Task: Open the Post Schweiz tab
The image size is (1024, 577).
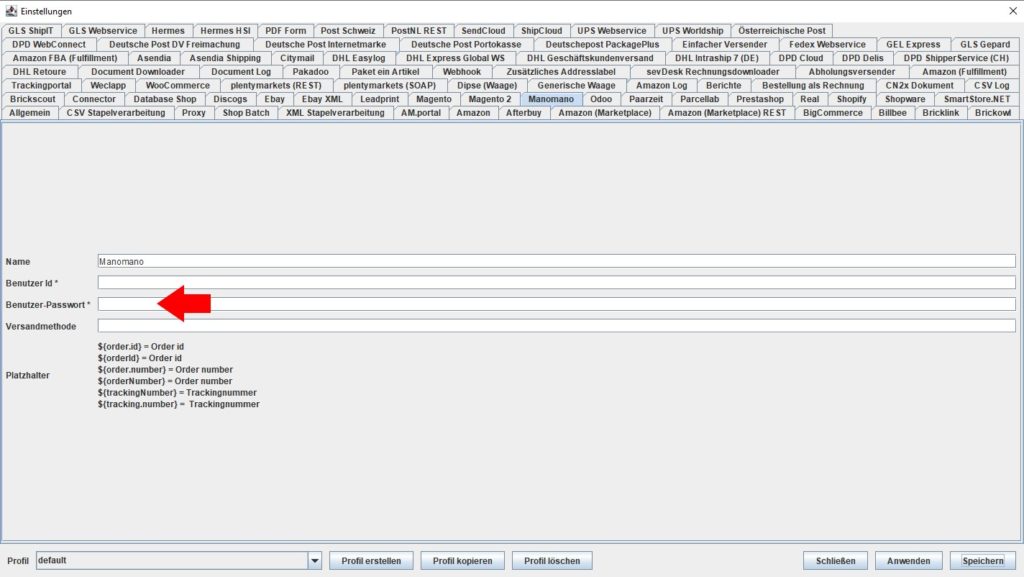Action: (x=348, y=31)
